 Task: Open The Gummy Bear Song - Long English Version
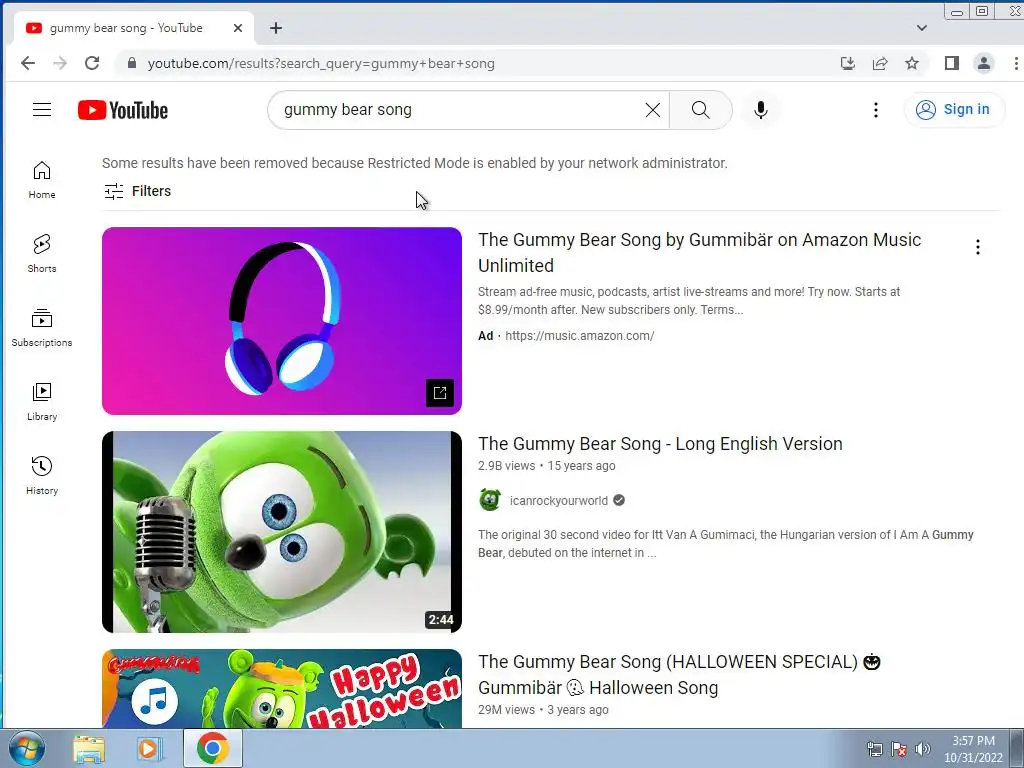coord(660,443)
